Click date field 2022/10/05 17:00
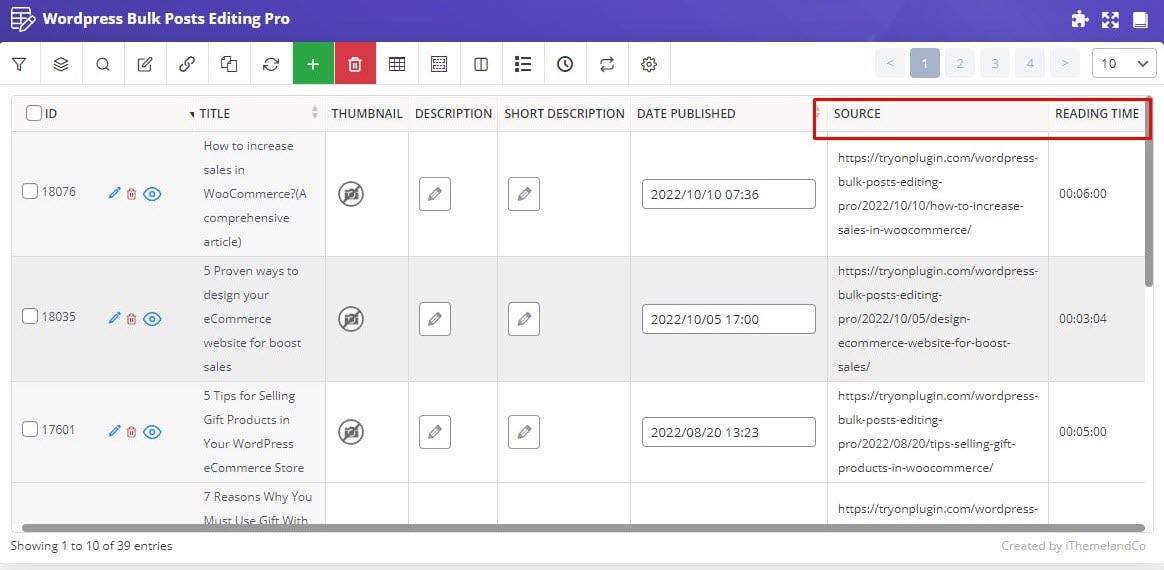 pyautogui.click(x=729, y=319)
